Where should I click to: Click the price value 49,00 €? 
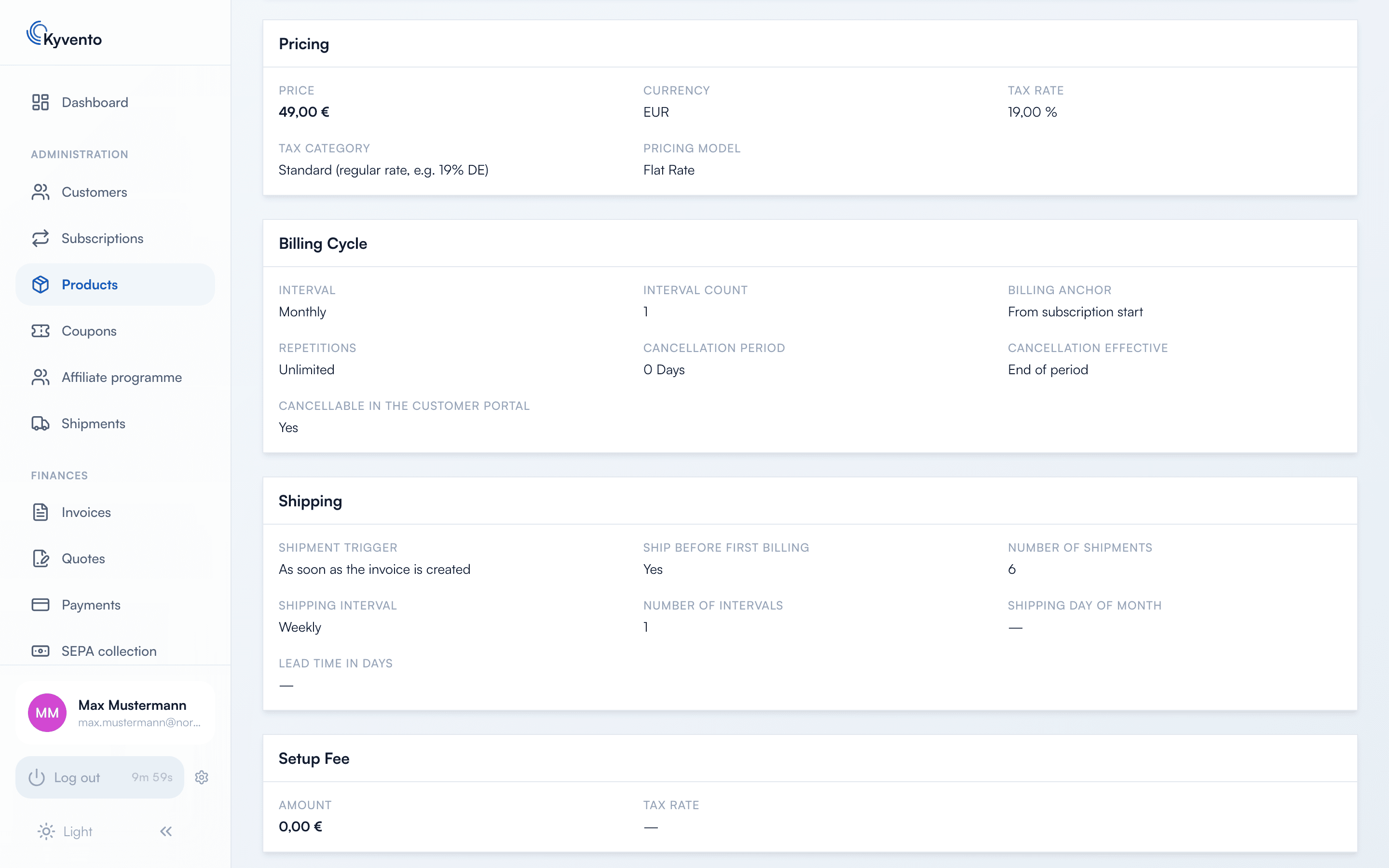304,112
